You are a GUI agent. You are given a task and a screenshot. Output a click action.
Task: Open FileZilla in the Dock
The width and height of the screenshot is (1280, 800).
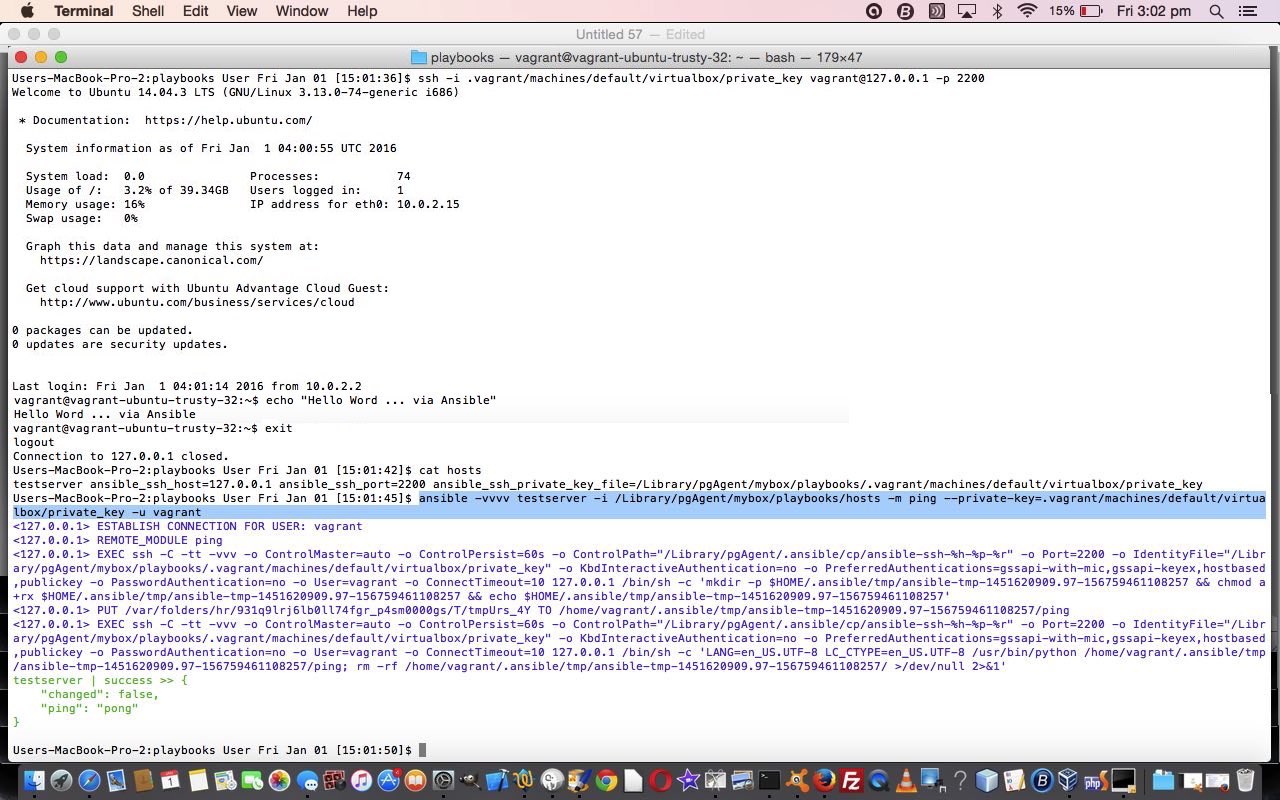pyautogui.click(x=851, y=780)
